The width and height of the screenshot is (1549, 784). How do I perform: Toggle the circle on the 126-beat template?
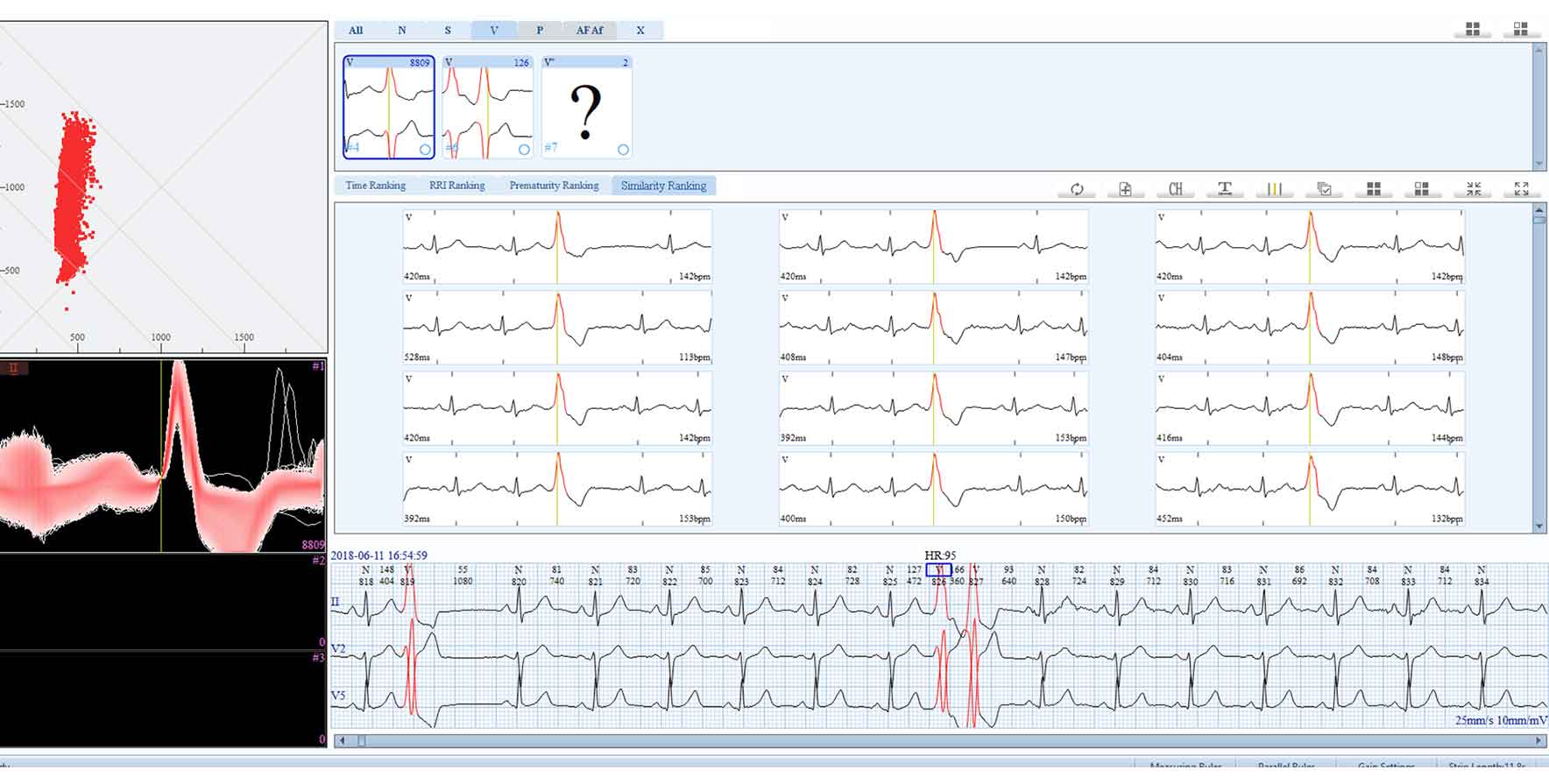pyautogui.click(x=524, y=150)
